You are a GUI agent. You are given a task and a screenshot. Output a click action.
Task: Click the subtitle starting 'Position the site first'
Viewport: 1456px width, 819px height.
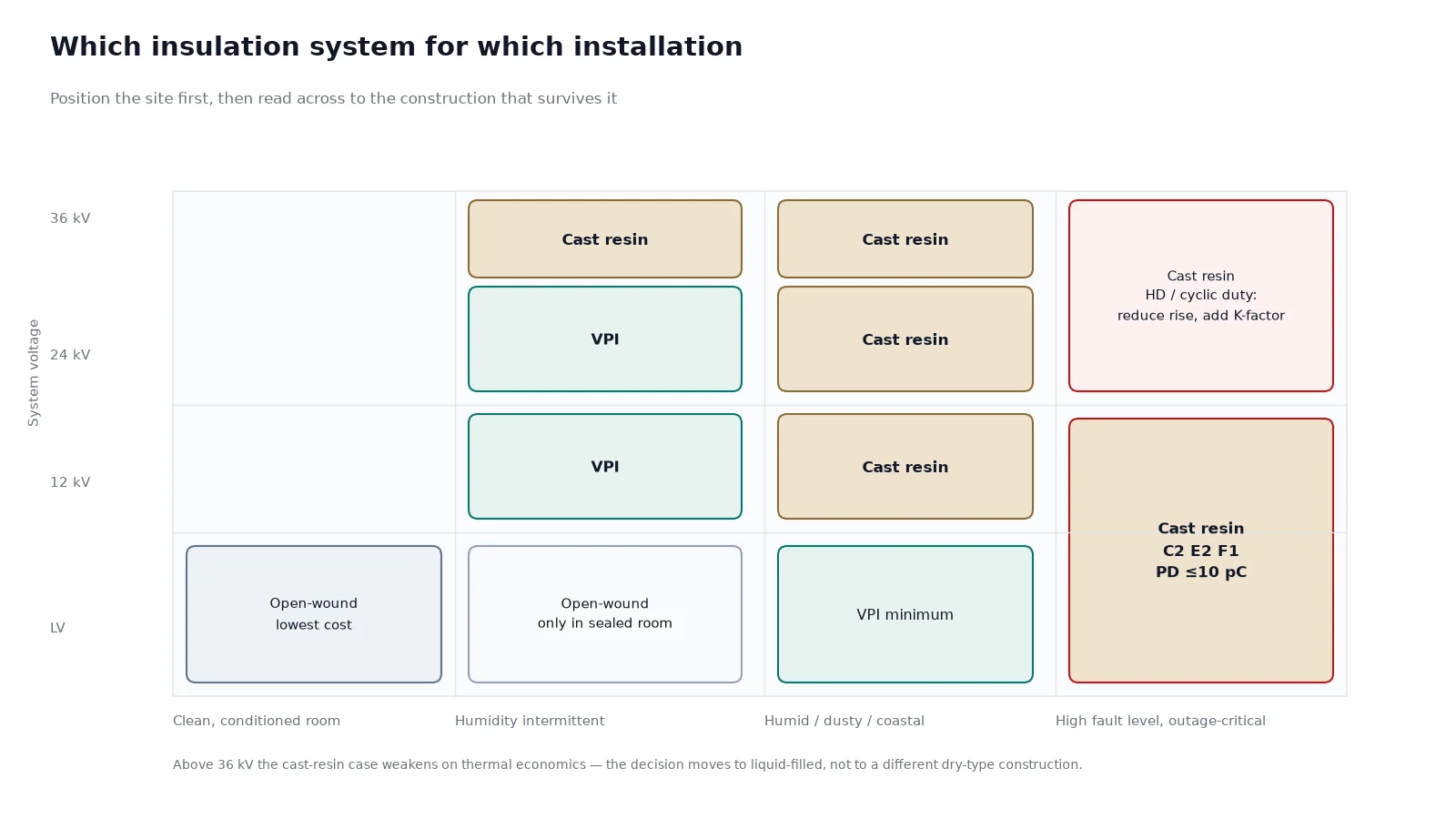[333, 98]
